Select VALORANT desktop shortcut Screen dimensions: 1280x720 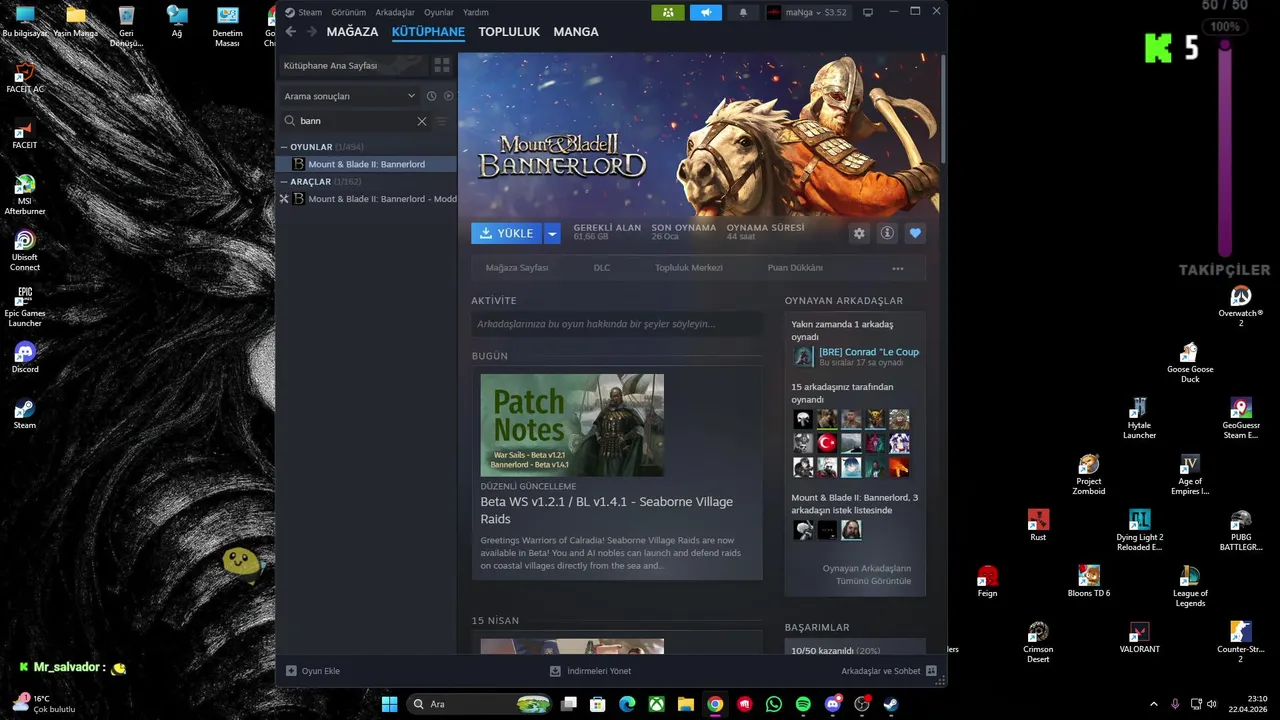1139,638
